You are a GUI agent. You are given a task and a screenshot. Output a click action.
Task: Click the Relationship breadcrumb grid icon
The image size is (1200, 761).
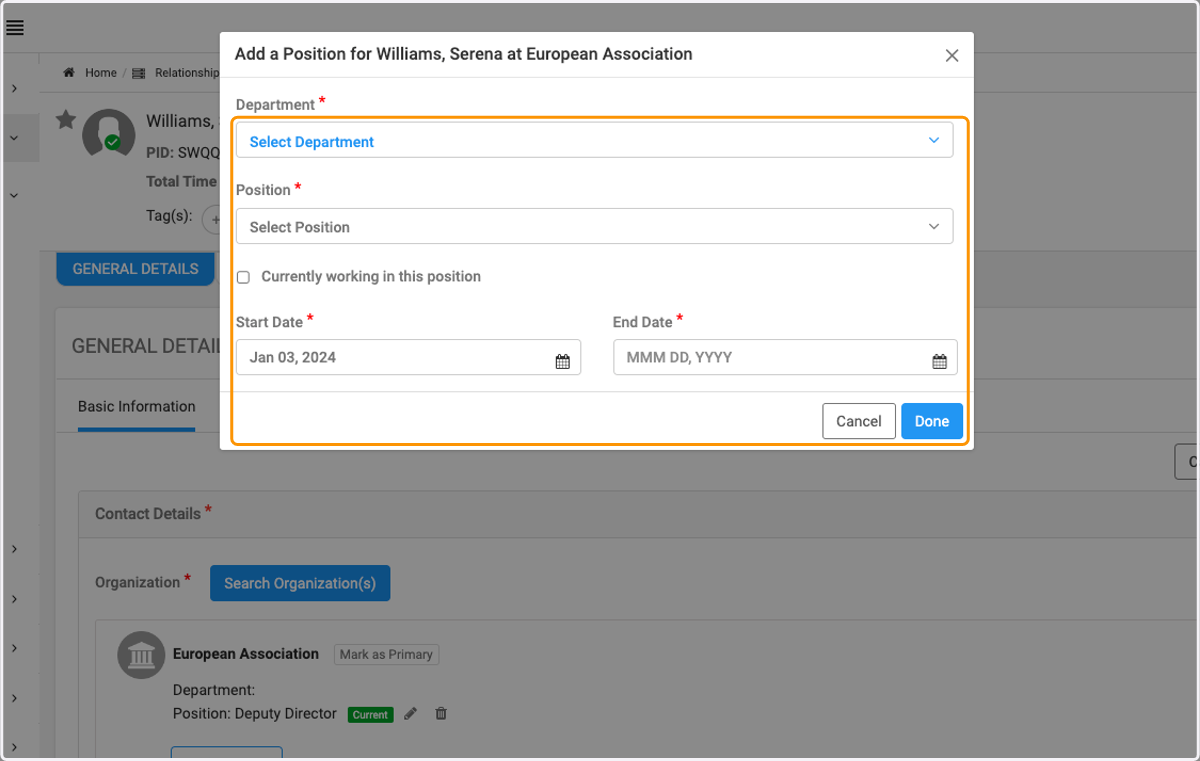(139, 73)
